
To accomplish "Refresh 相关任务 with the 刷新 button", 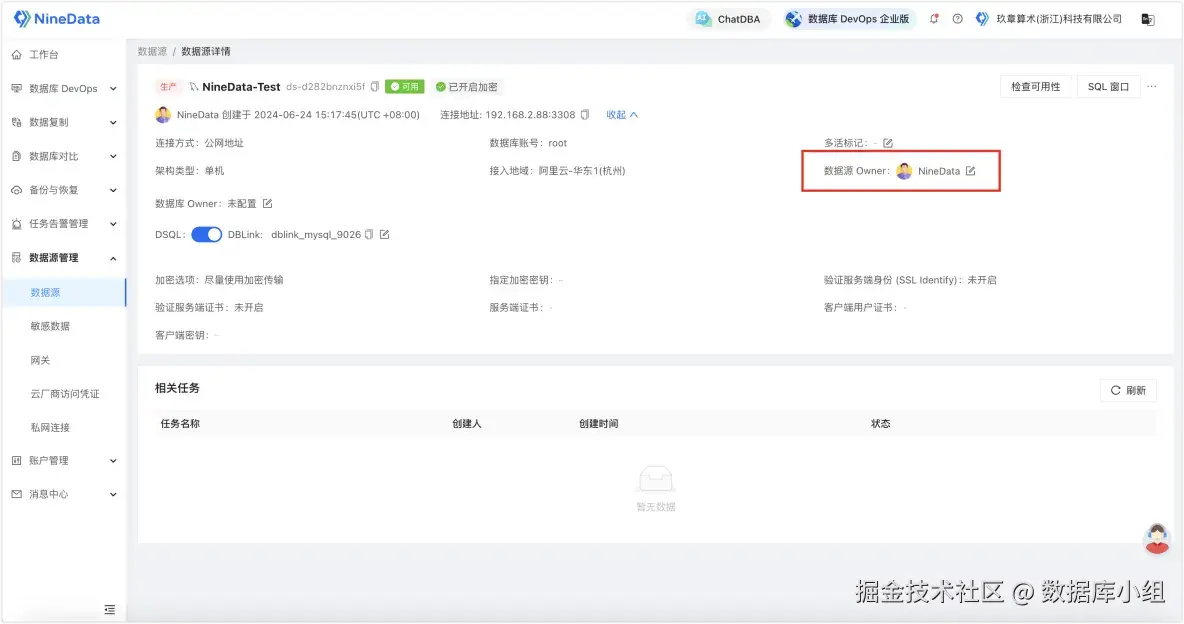I will 1127,390.
